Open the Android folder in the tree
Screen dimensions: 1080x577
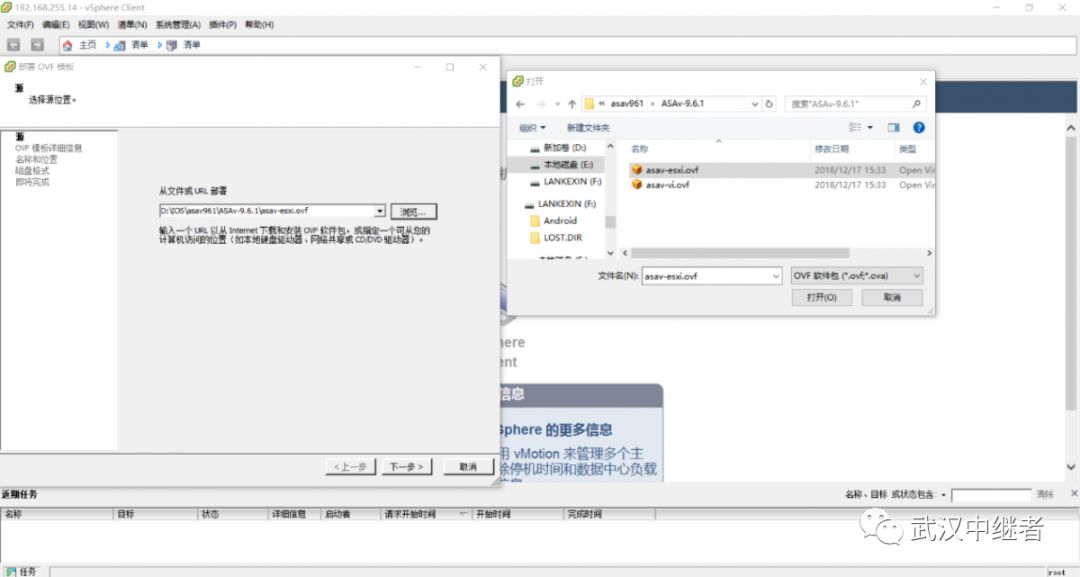(x=559, y=221)
